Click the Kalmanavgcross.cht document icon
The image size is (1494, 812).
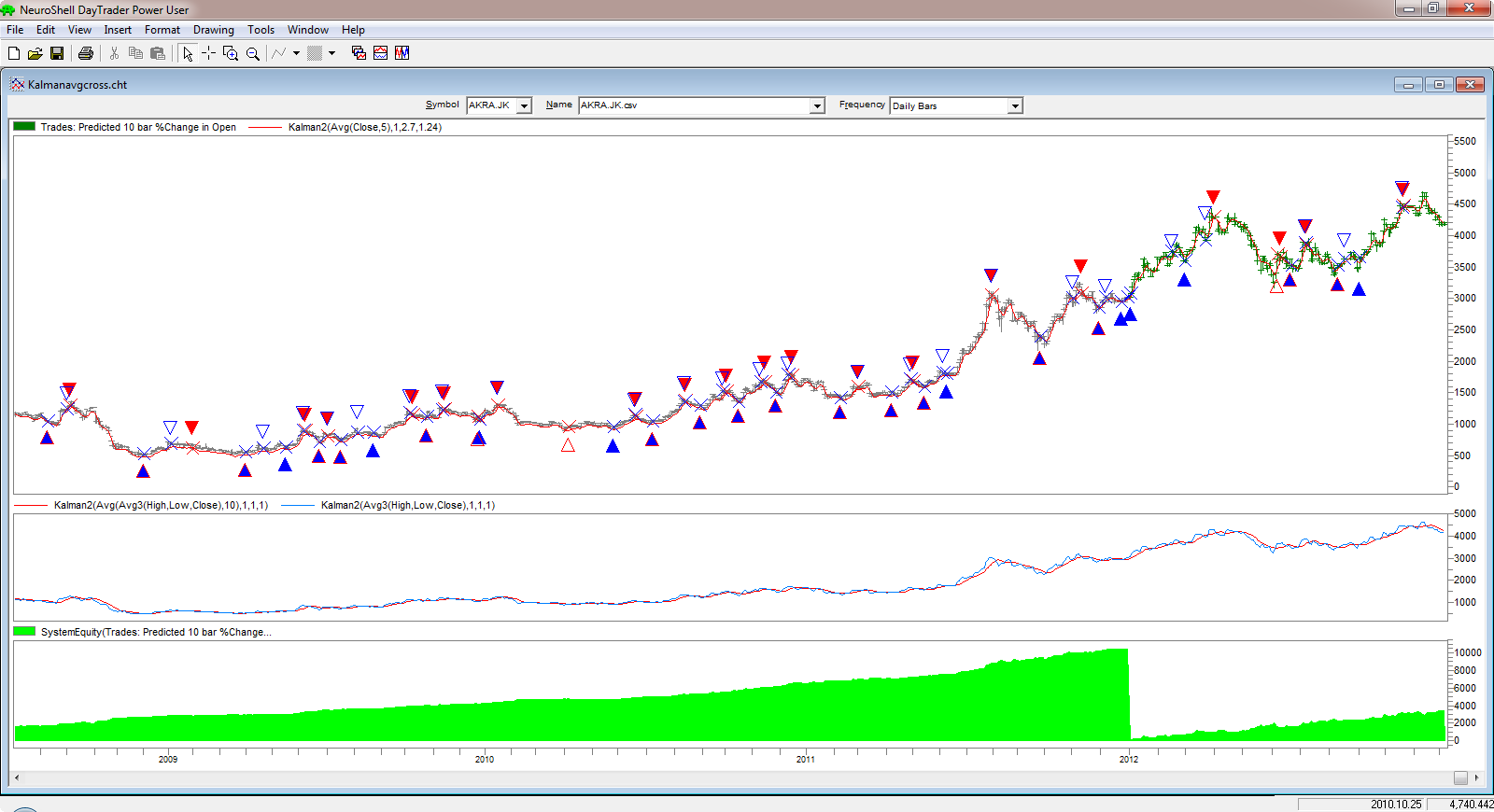17,84
